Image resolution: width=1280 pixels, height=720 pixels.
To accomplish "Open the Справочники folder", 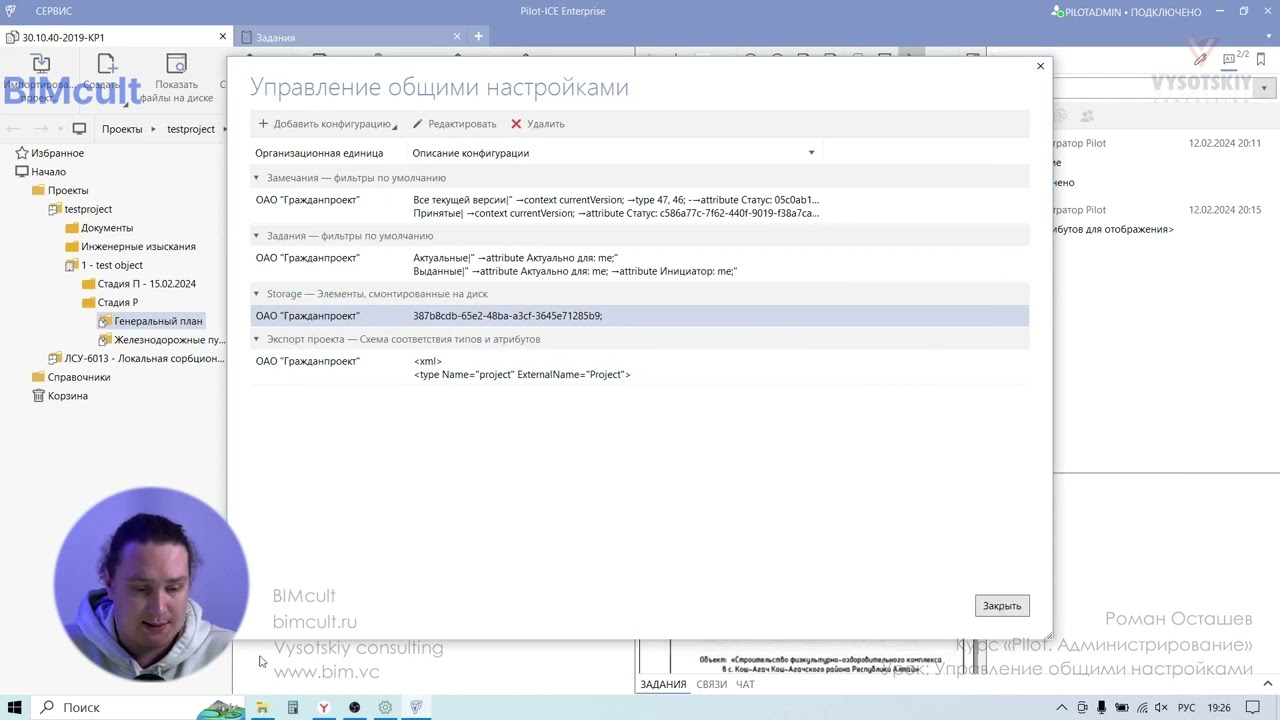I will (x=79, y=377).
